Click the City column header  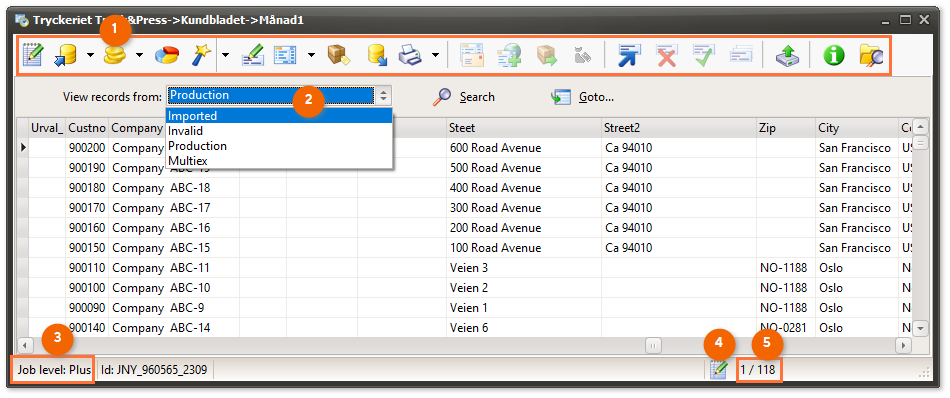tap(857, 128)
